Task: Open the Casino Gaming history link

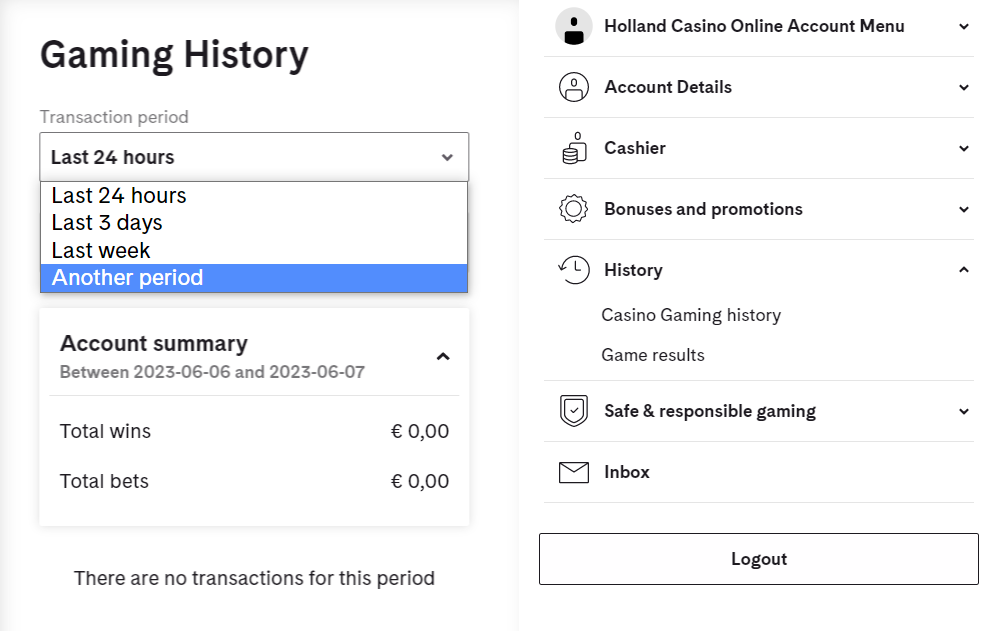Action: 691,316
